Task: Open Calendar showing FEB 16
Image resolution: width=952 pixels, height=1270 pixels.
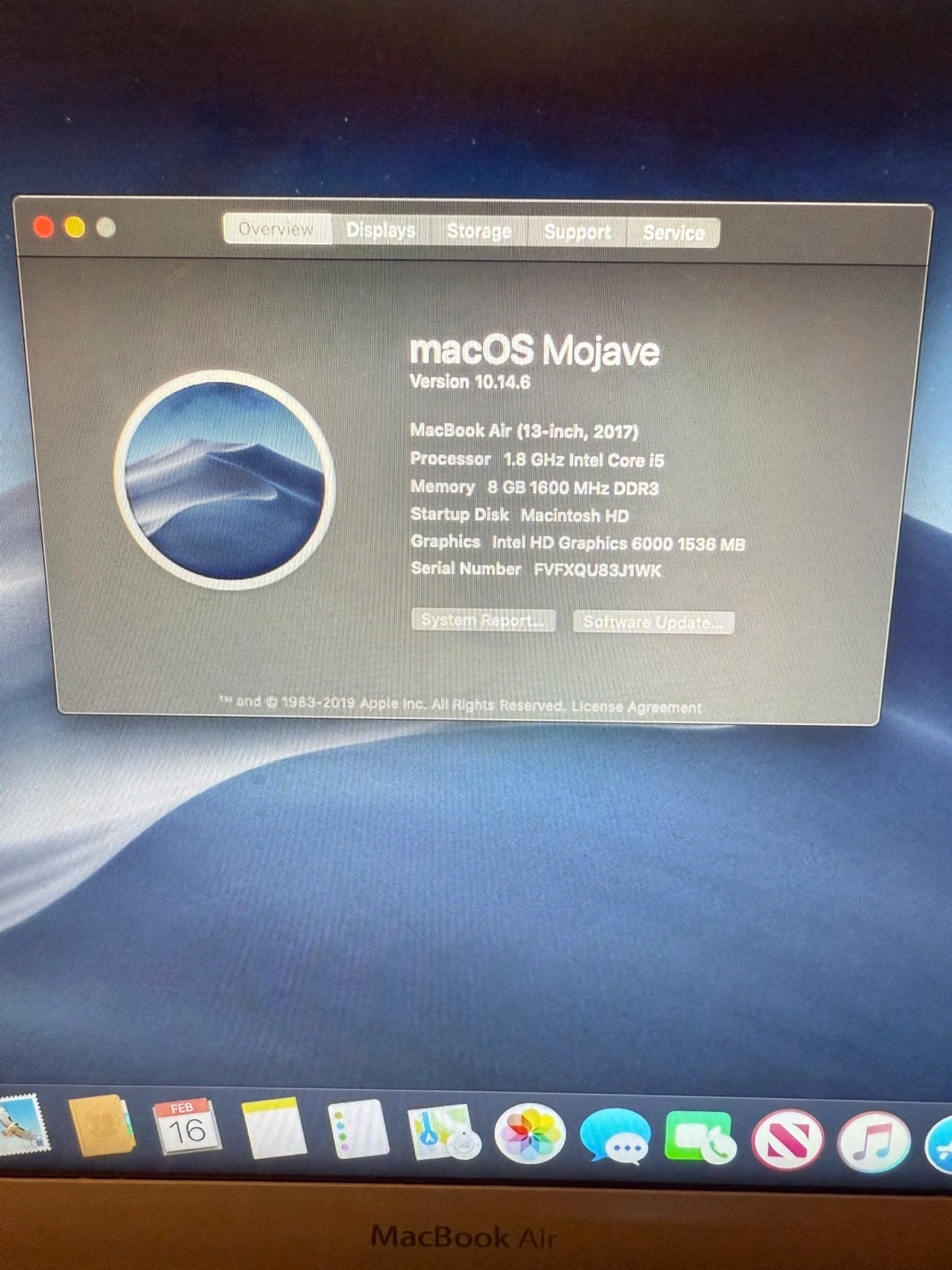Action: coord(187,1126)
